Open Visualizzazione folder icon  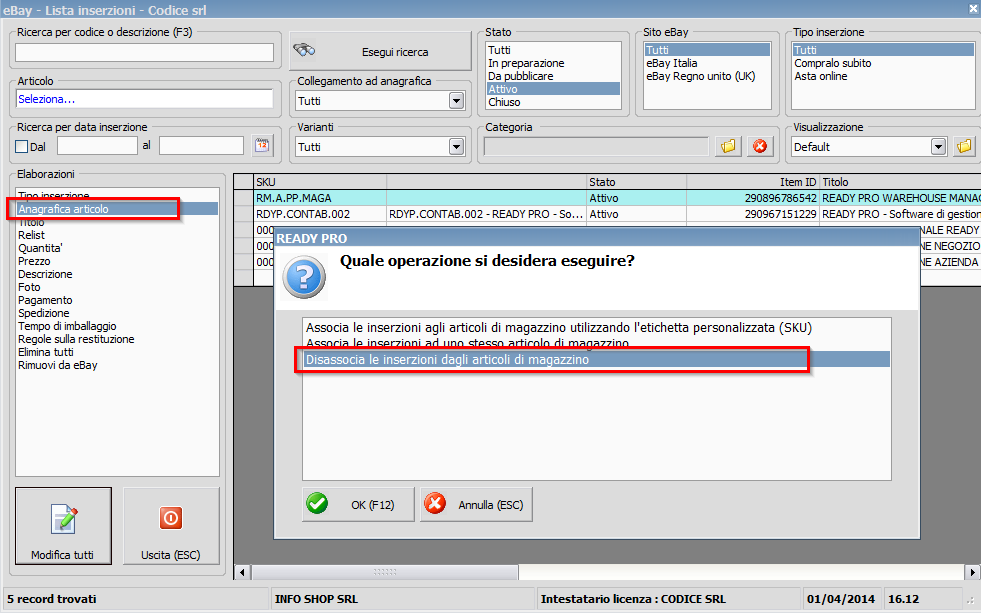coord(964,146)
